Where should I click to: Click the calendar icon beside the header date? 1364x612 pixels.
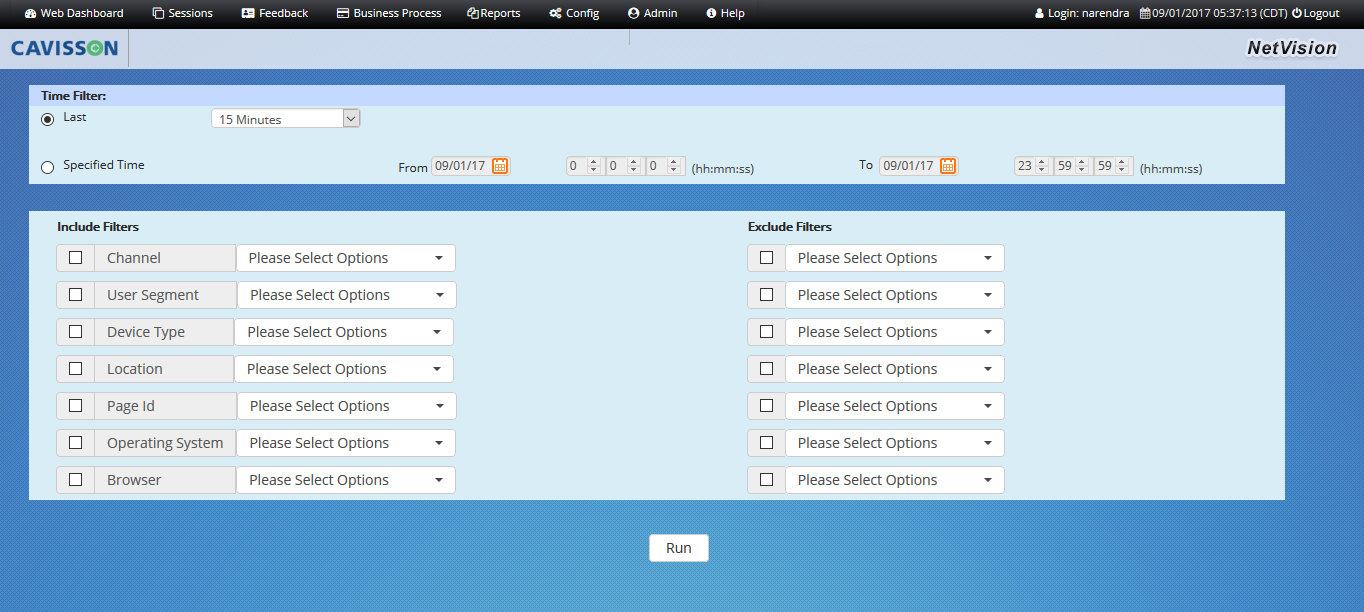tap(1145, 13)
